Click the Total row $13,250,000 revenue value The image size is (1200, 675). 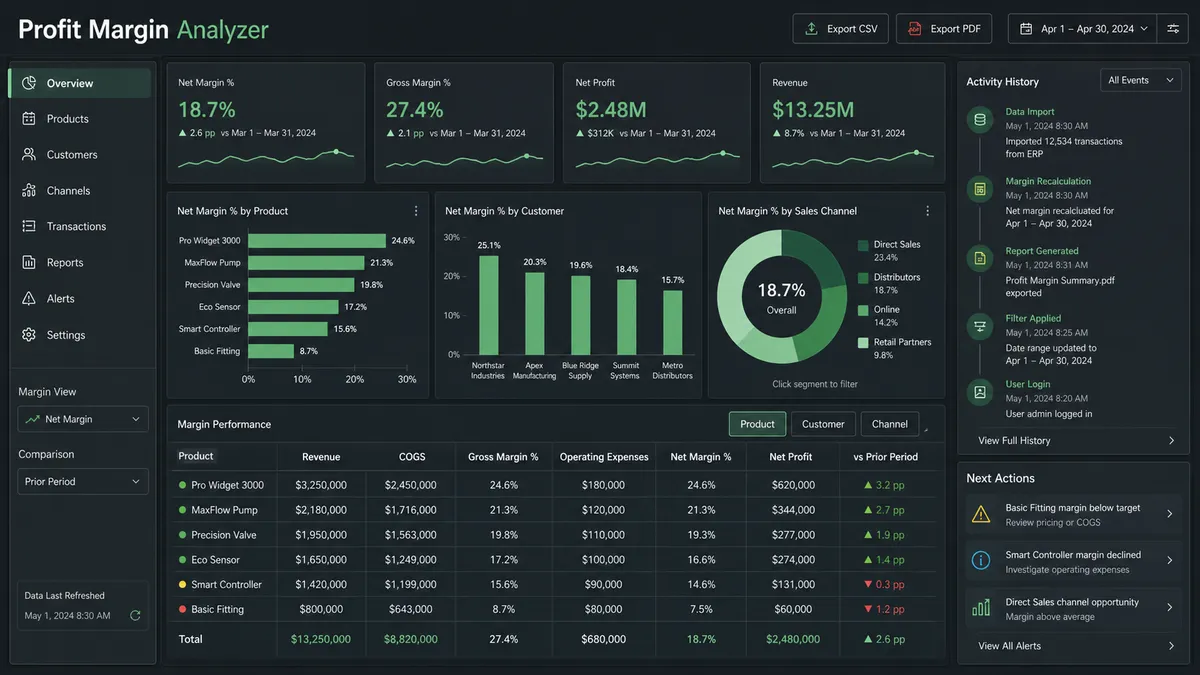click(x=321, y=639)
